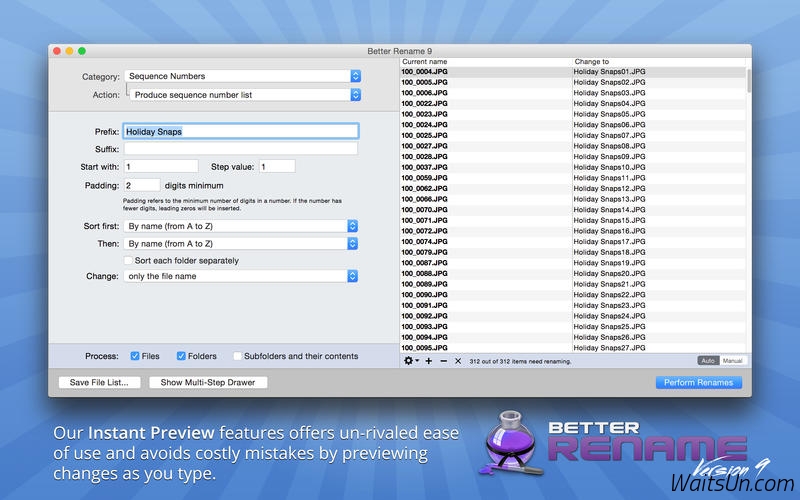This screenshot has width=800, height=500.
Task: Select file 100_0037.JPG
Action: (x=424, y=167)
